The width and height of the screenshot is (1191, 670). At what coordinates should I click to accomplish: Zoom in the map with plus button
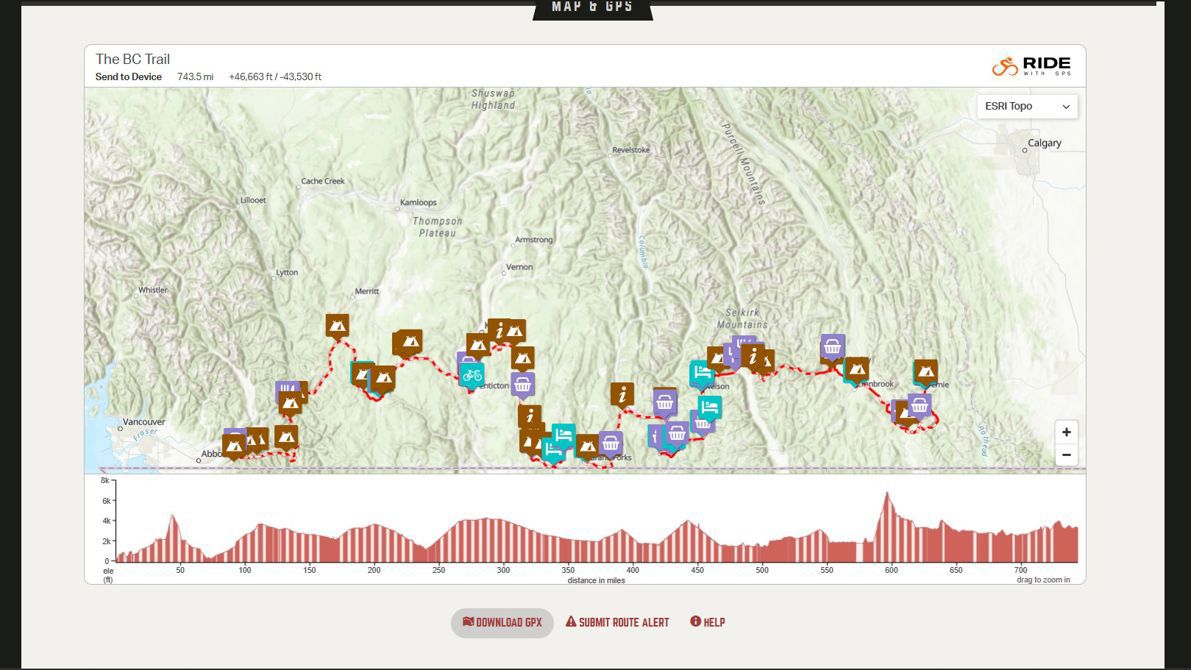(1066, 432)
